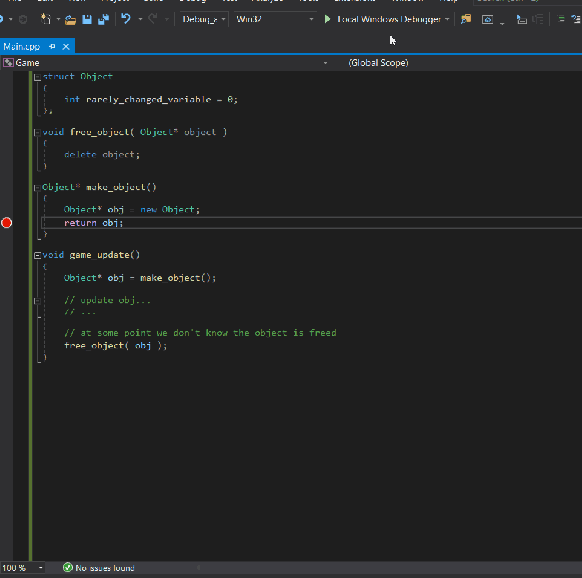Image resolution: width=582 pixels, height=578 pixels.
Task: Click the green lines icon after the separator
Action: click(x=561, y=19)
